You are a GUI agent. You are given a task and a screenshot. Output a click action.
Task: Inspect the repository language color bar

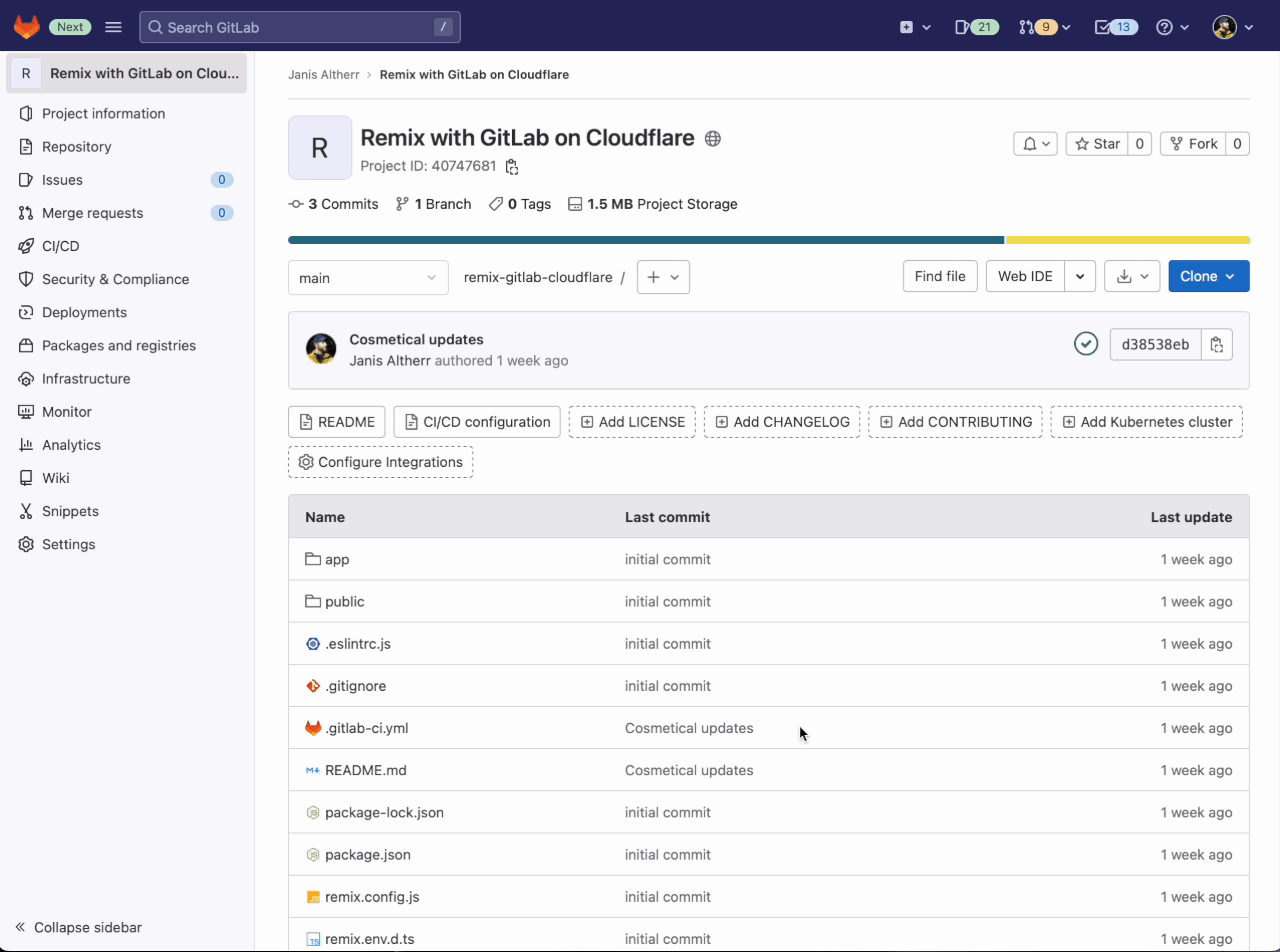pos(768,239)
